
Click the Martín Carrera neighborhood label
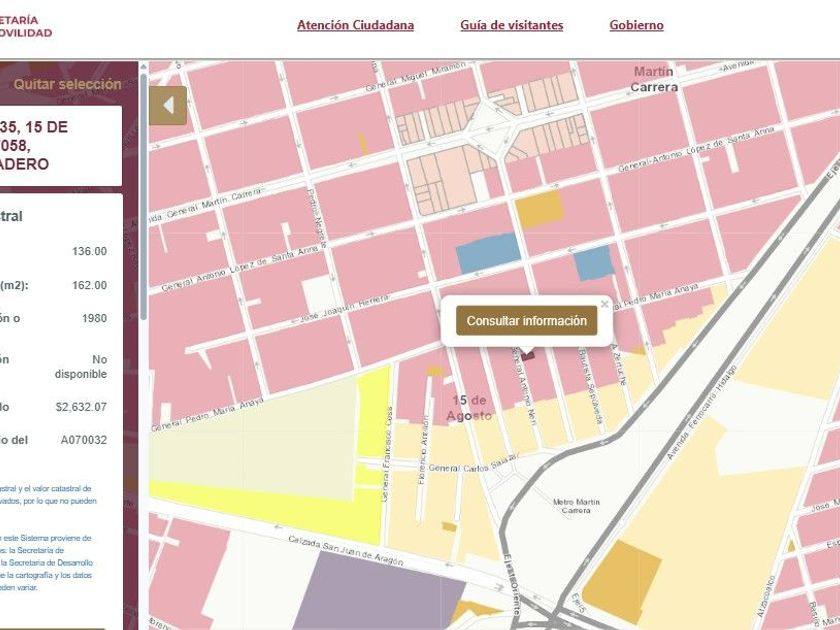click(x=654, y=79)
